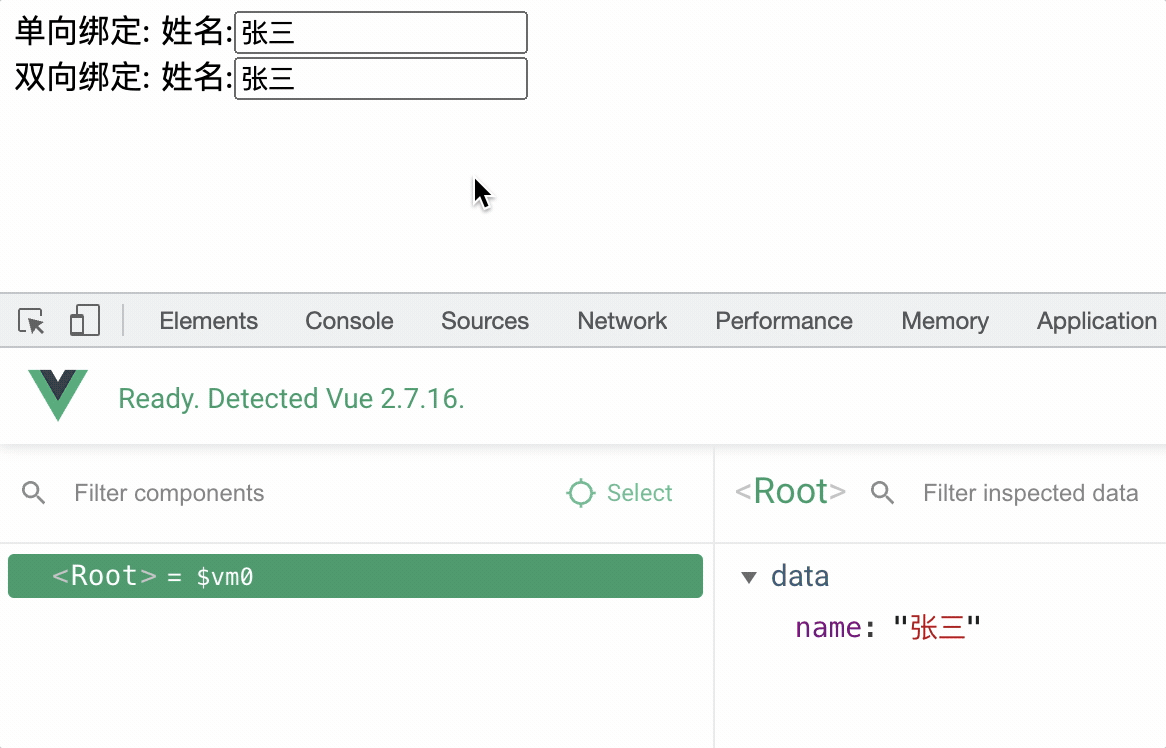The image size is (1166, 748).
Task: Toggle the device toolbar icon
Action: click(x=84, y=321)
